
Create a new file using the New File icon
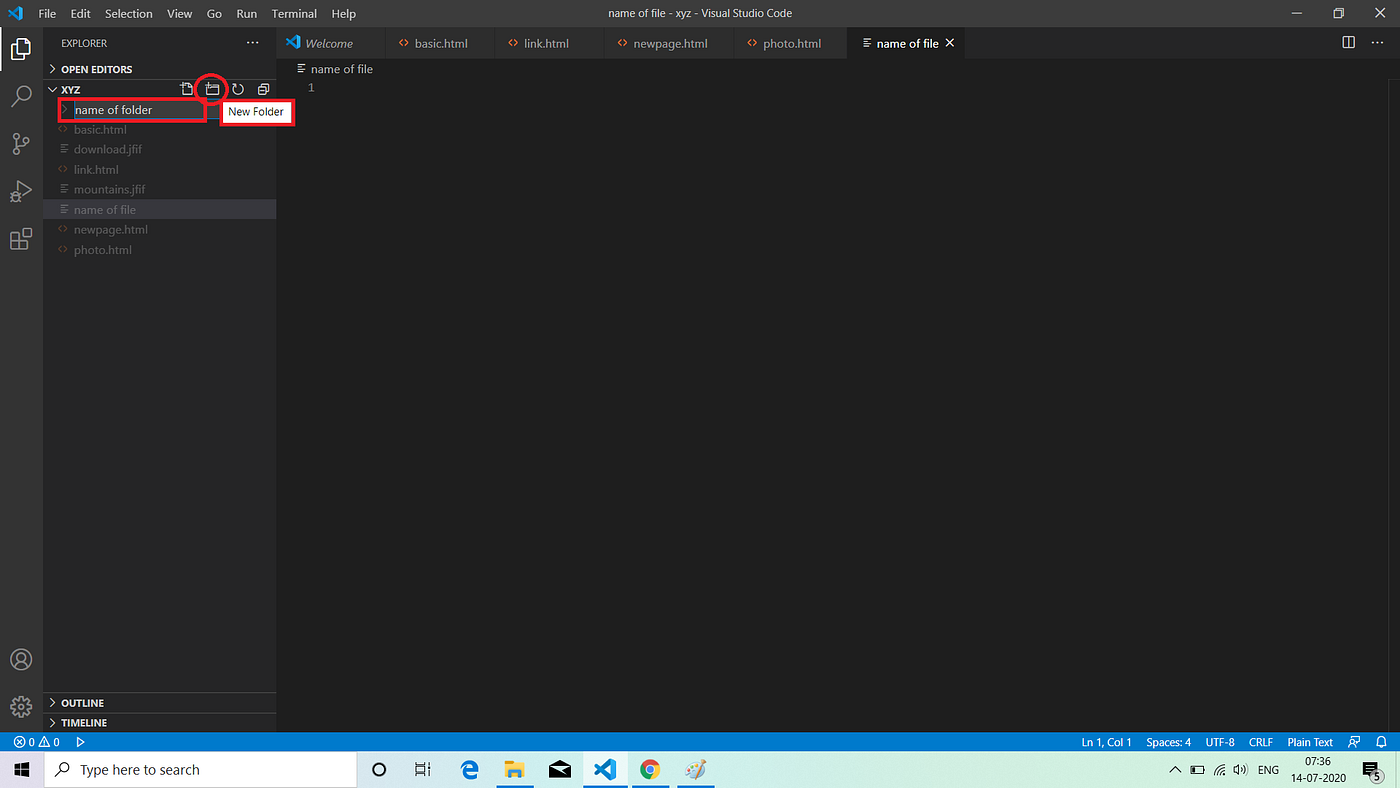pos(186,88)
